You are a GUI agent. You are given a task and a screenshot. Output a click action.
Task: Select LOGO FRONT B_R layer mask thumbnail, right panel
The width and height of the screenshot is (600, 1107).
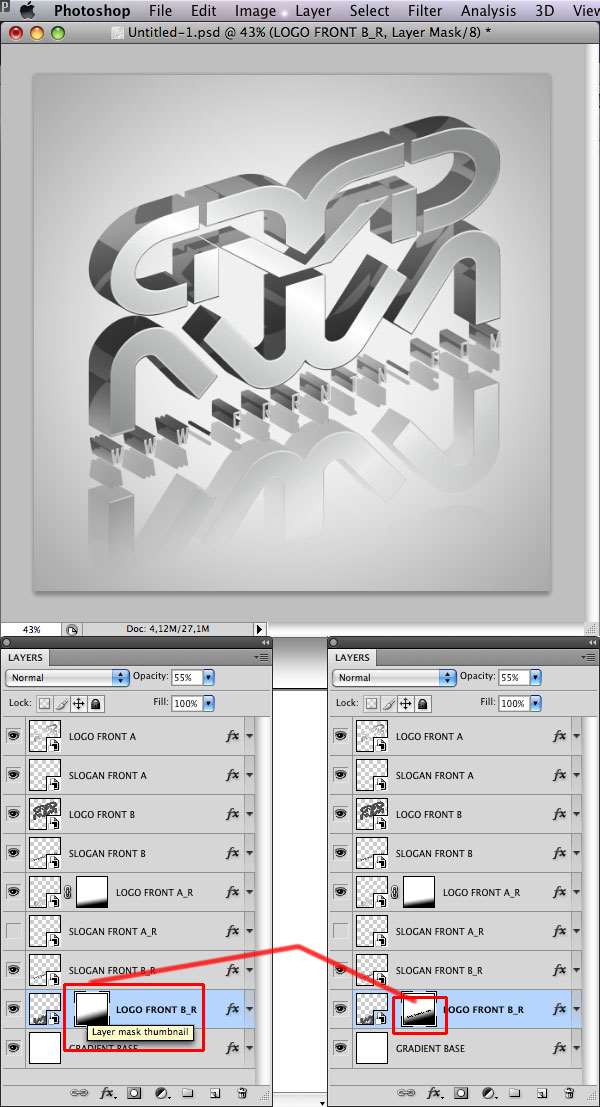419,1010
